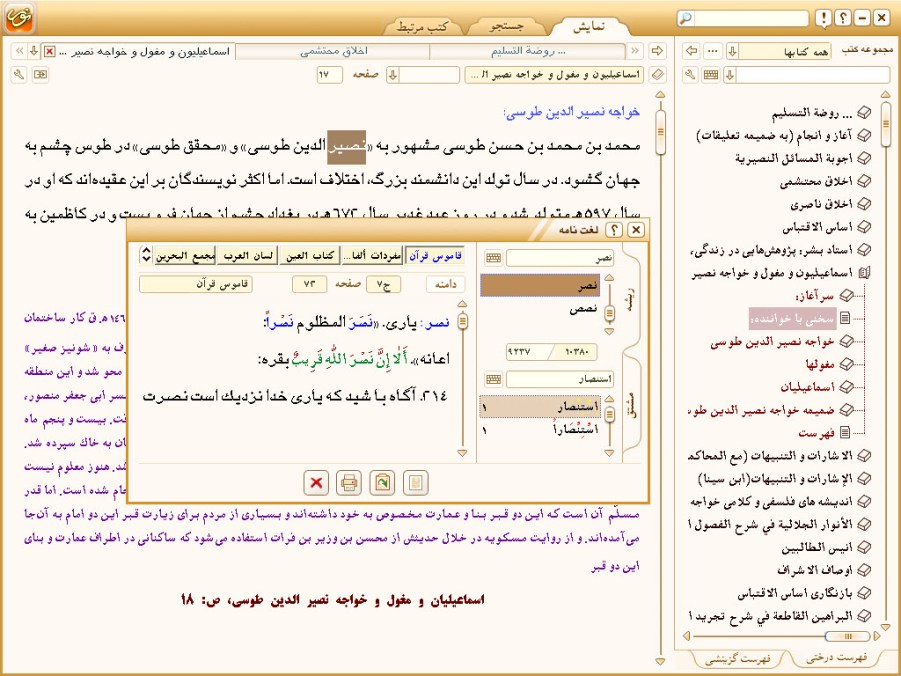The image size is (901, 676).
Task: Click the دامنه button in the dictionary
Action: [x=445, y=285]
